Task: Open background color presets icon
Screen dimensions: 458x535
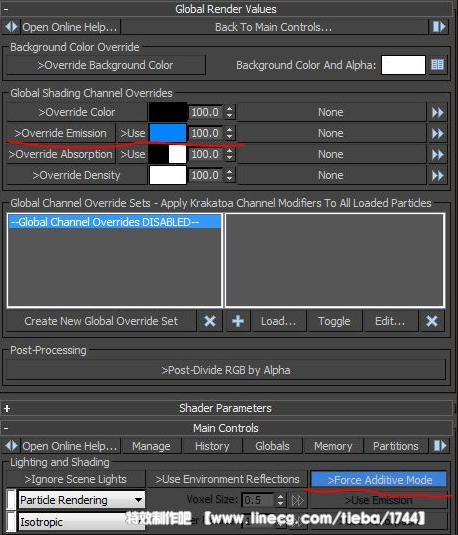Action: point(438,64)
